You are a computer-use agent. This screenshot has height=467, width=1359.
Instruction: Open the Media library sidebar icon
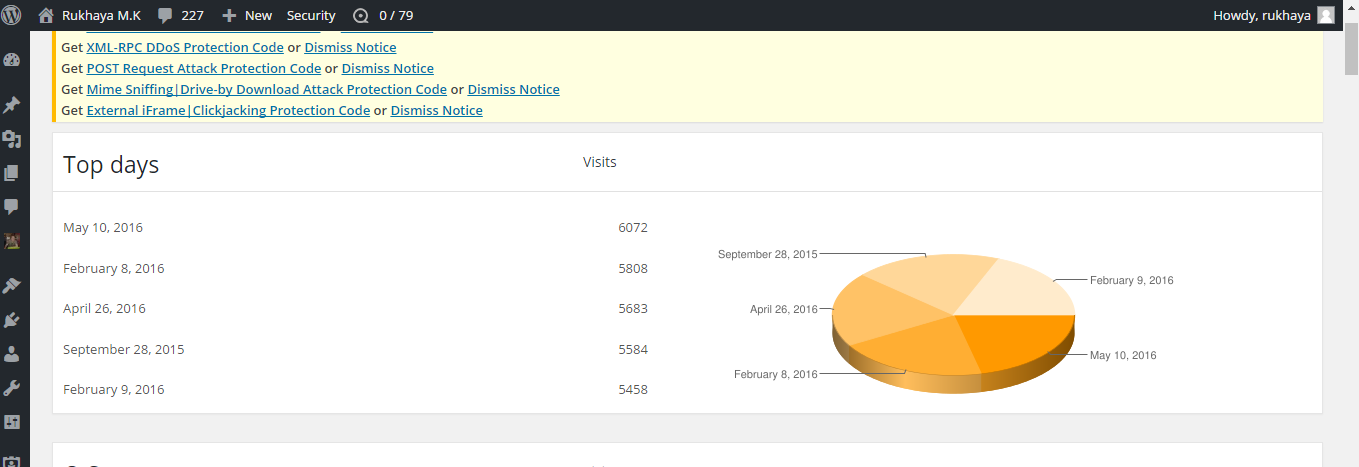coord(12,139)
